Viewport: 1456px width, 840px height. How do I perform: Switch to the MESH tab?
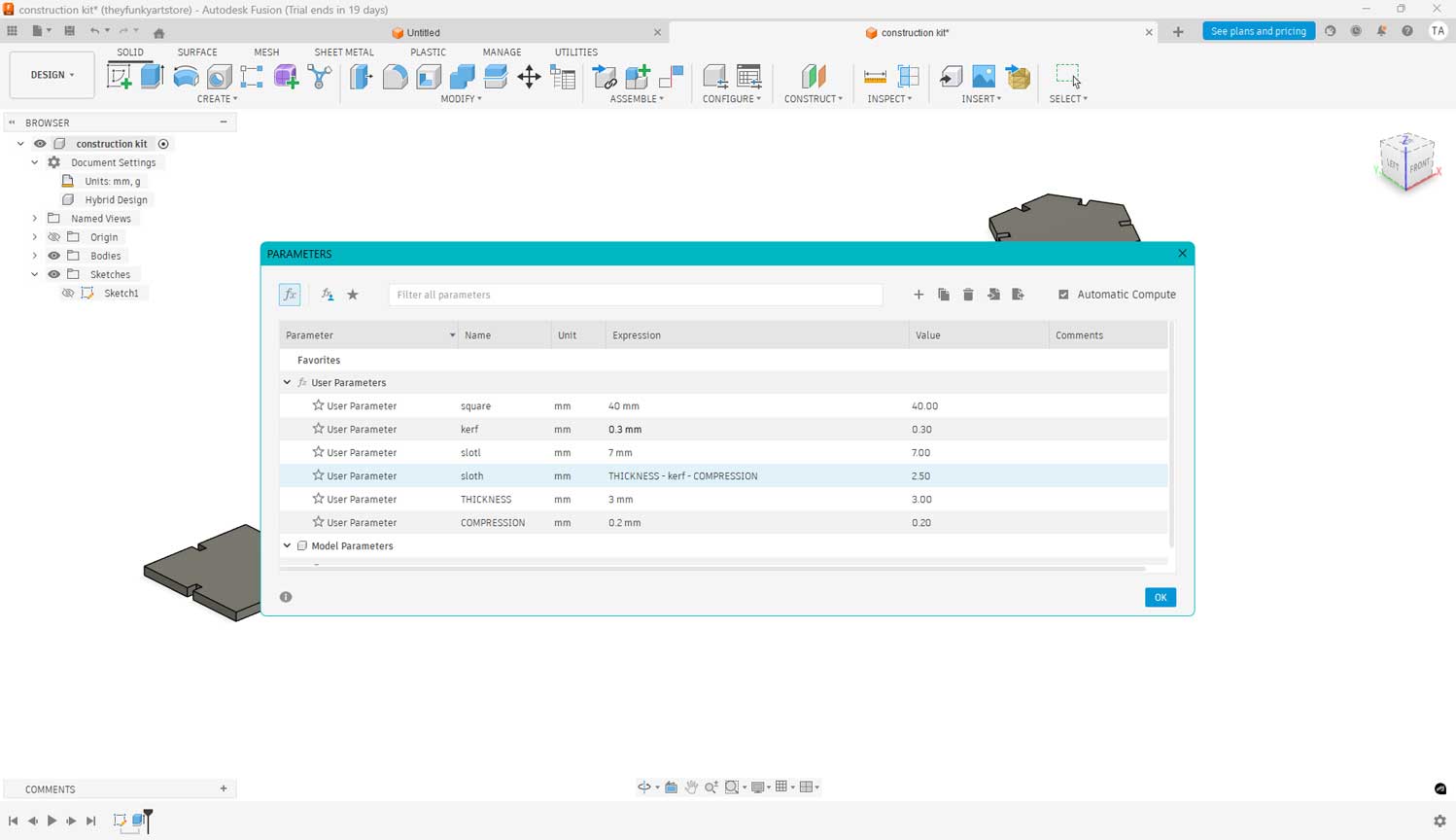tap(266, 52)
